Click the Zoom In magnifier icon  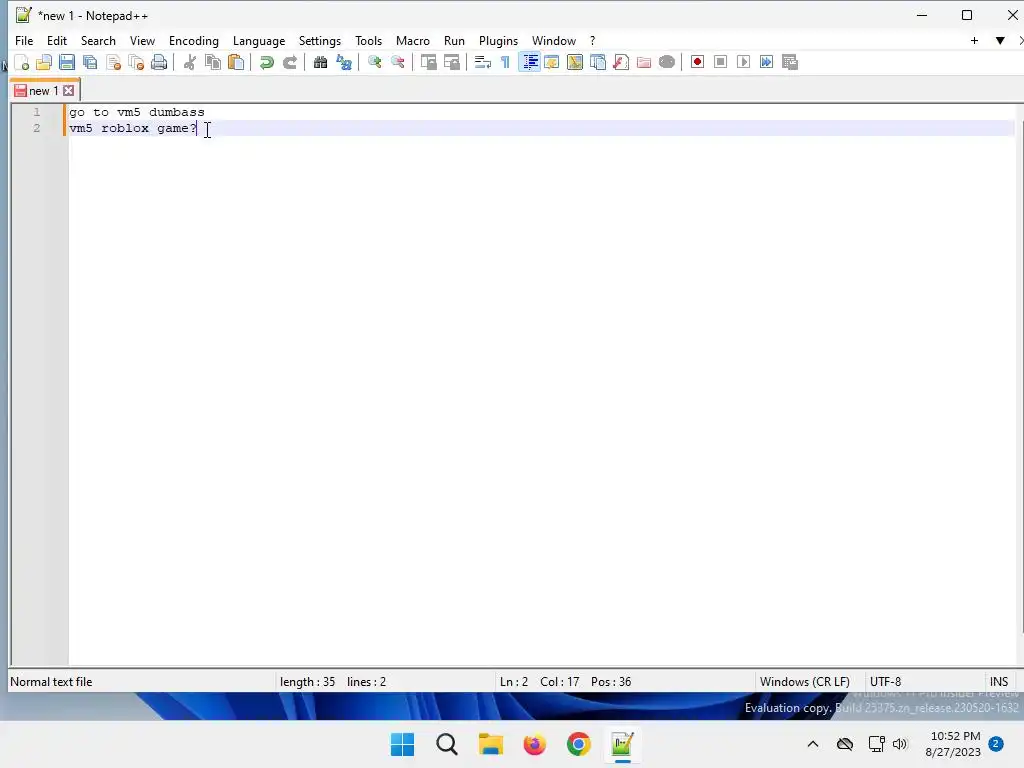tap(374, 62)
